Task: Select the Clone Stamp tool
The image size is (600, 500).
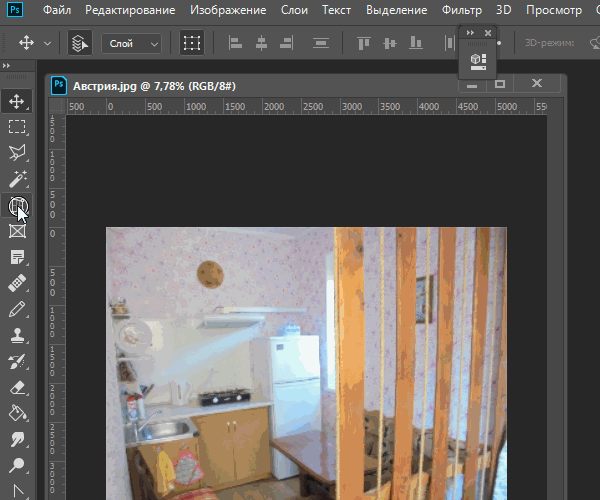Action: (x=17, y=336)
